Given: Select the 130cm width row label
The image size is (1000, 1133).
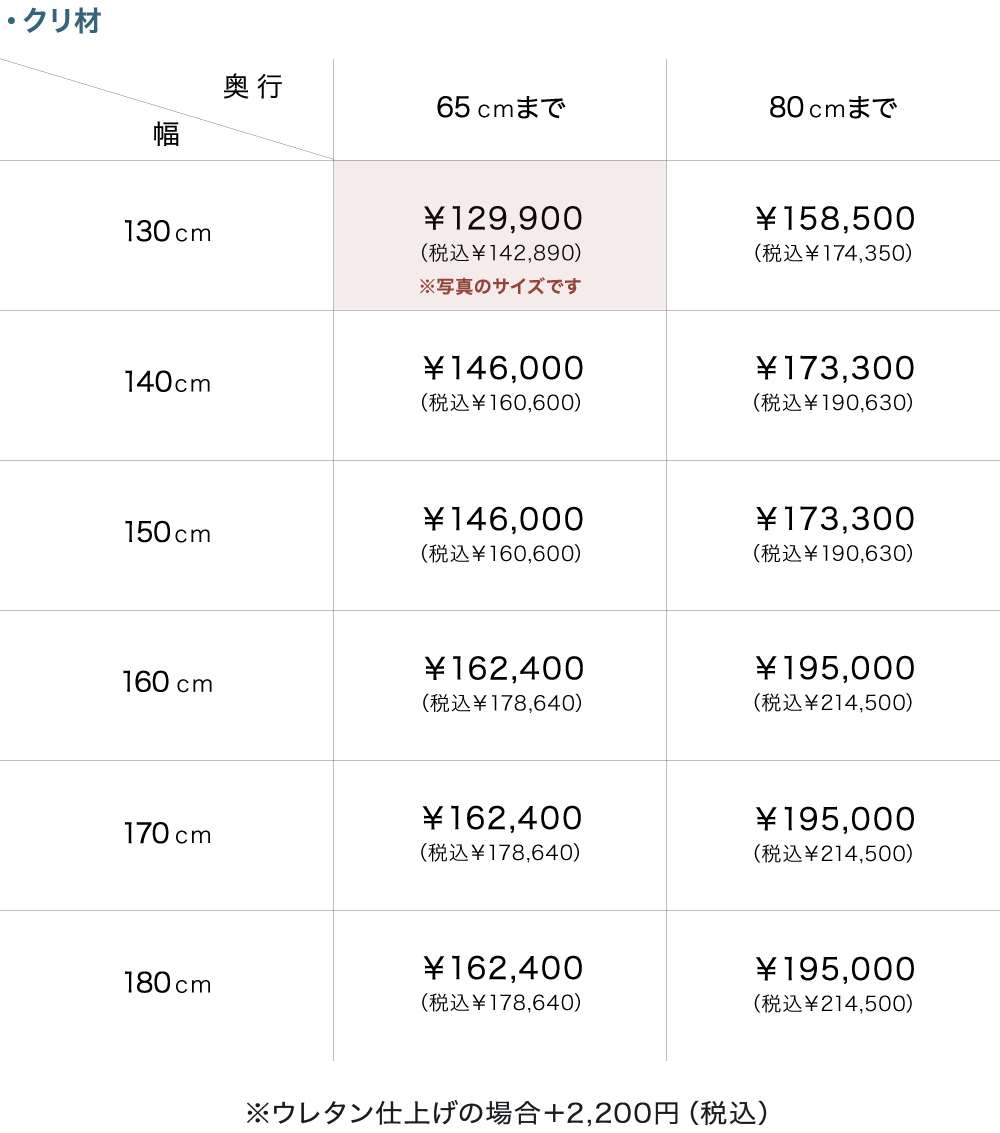Looking at the screenshot, I should 167,233.
